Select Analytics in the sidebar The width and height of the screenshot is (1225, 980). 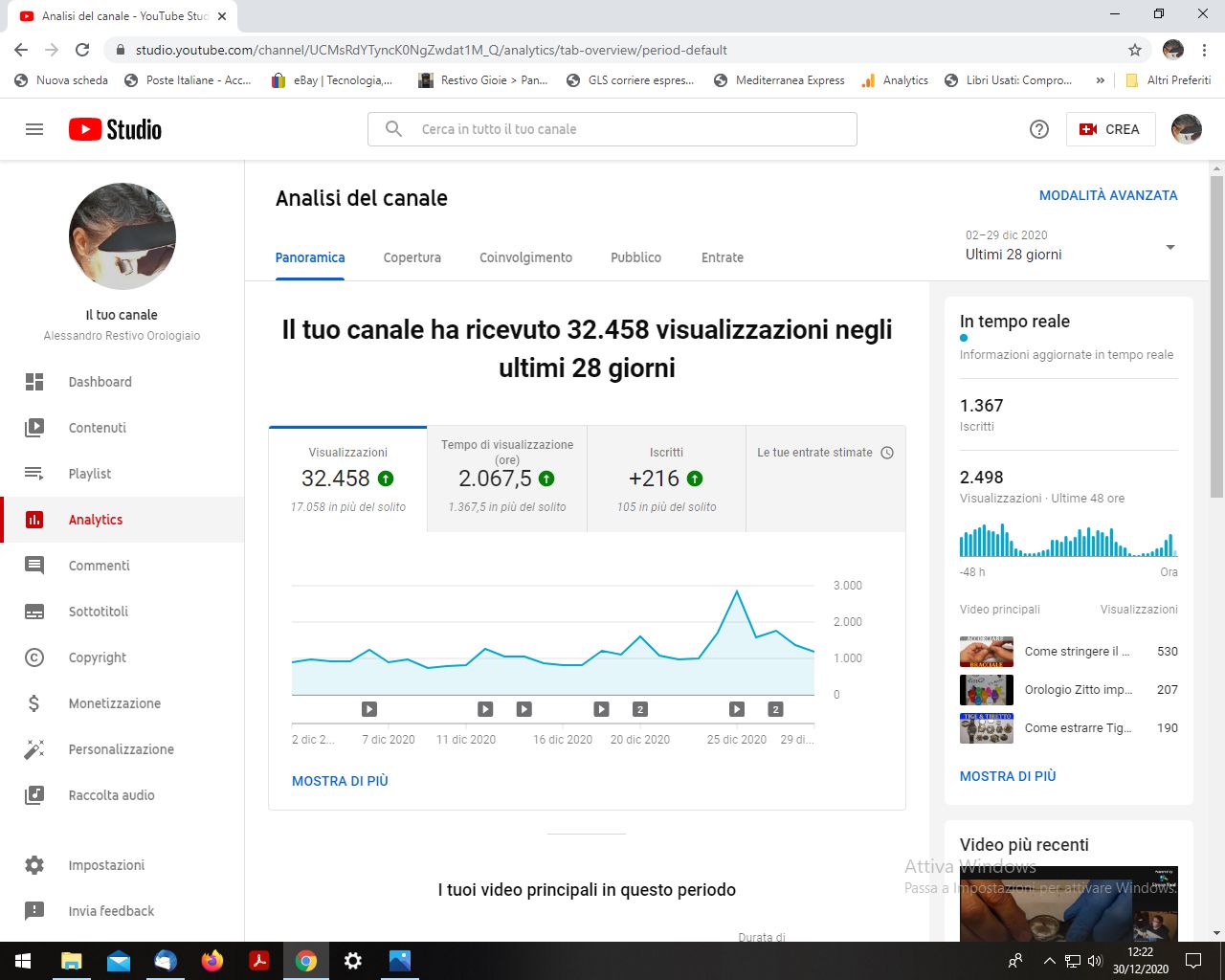click(122, 520)
